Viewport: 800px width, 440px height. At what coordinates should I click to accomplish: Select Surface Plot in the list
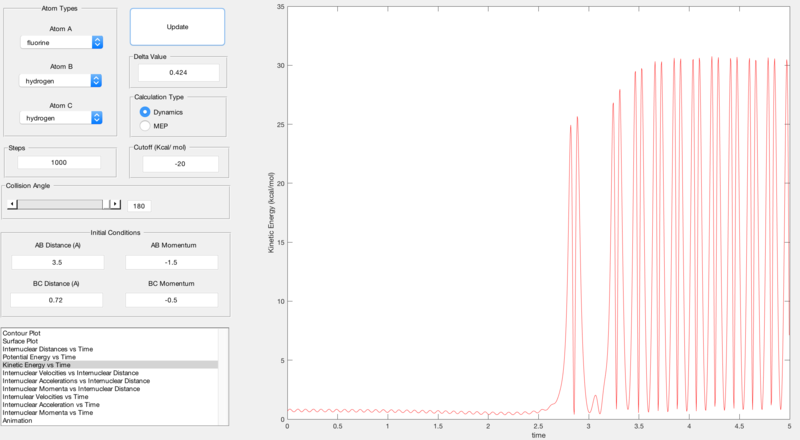pos(20,341)
